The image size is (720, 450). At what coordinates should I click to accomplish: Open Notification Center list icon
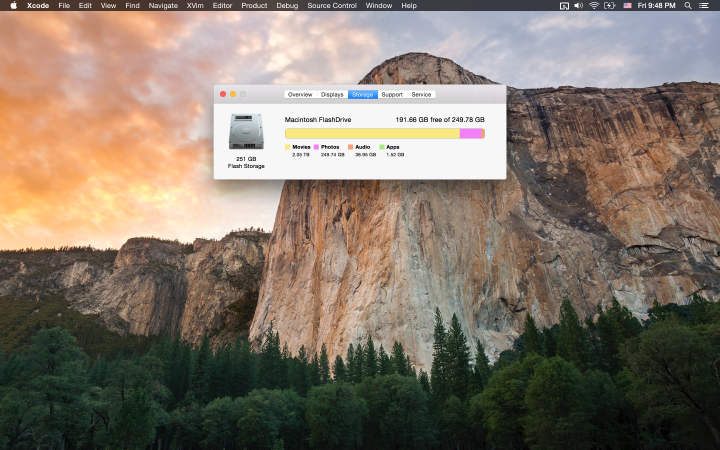(x=703, y=6)
